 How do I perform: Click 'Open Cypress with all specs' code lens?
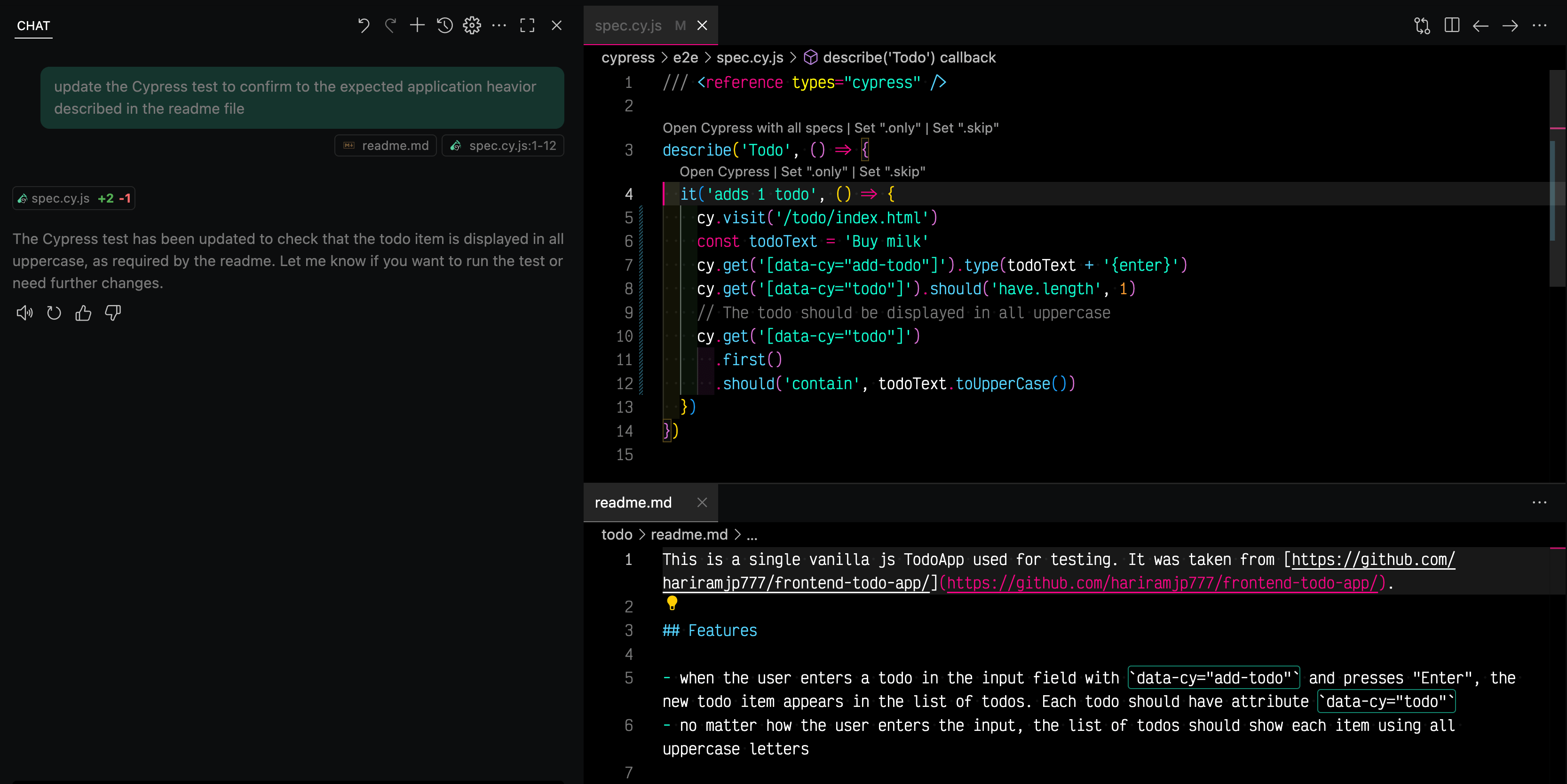point(752,128)
